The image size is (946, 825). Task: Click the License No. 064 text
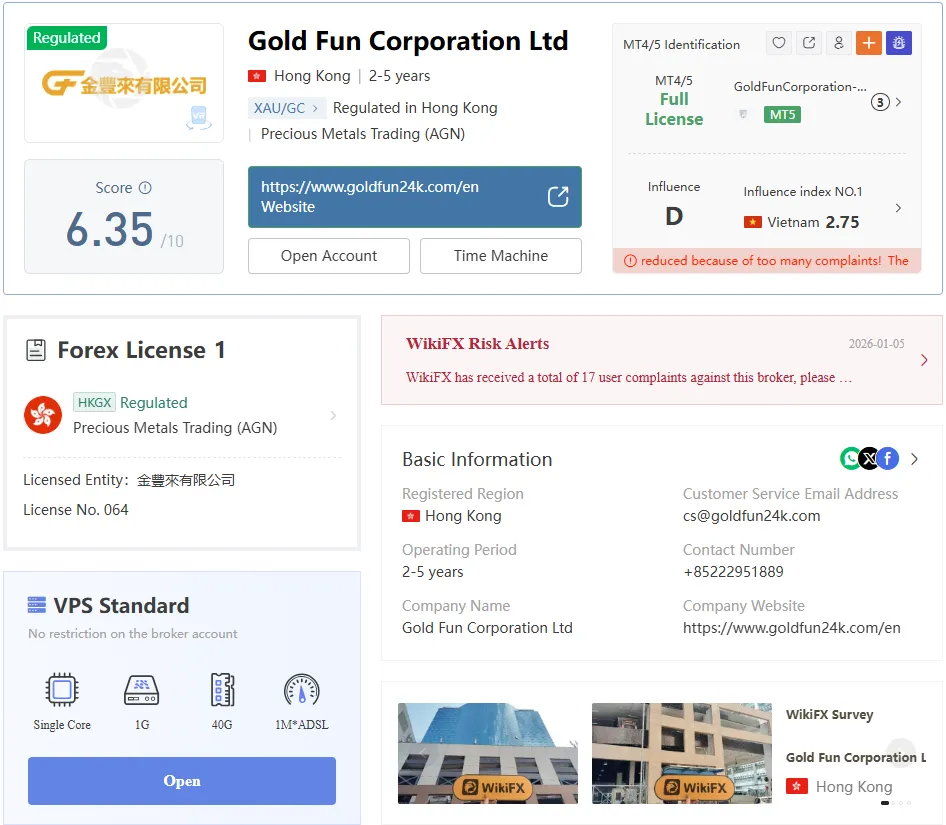coord(76,510)
